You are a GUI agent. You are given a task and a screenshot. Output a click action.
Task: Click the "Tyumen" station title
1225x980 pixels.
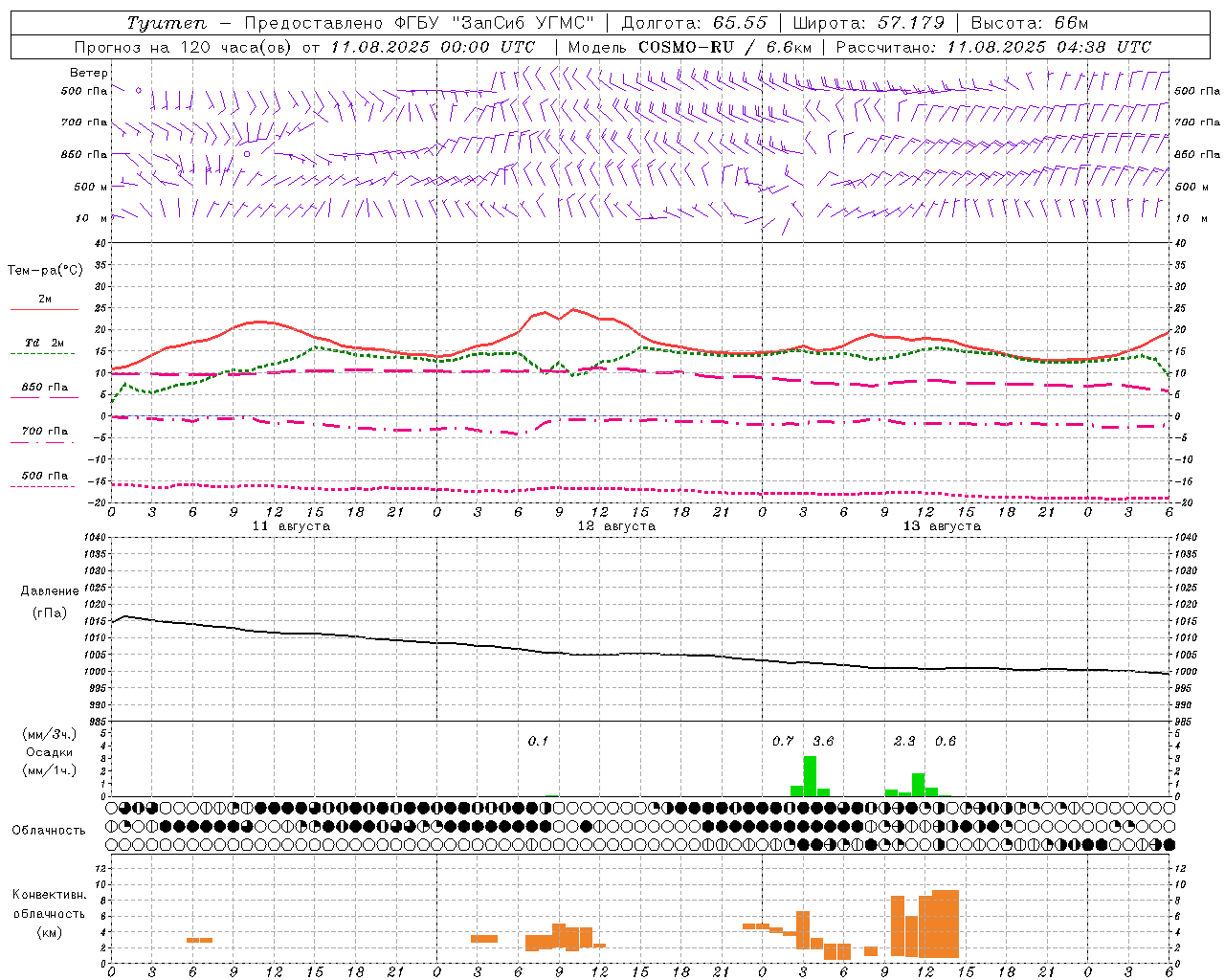point(166,23)
